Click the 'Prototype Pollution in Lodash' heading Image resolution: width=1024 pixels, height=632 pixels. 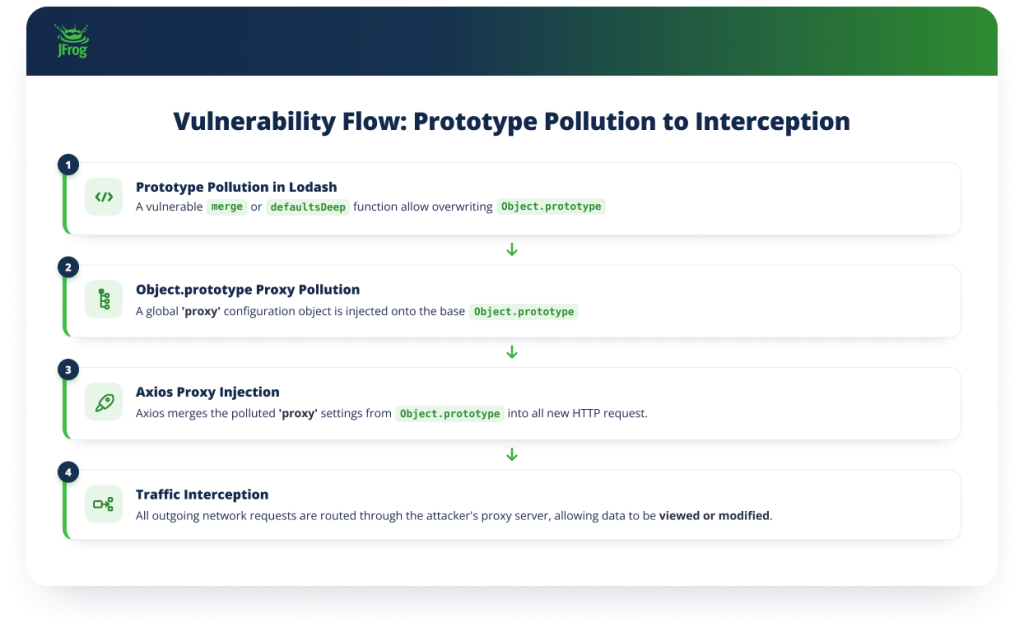[x=236, y=187]
